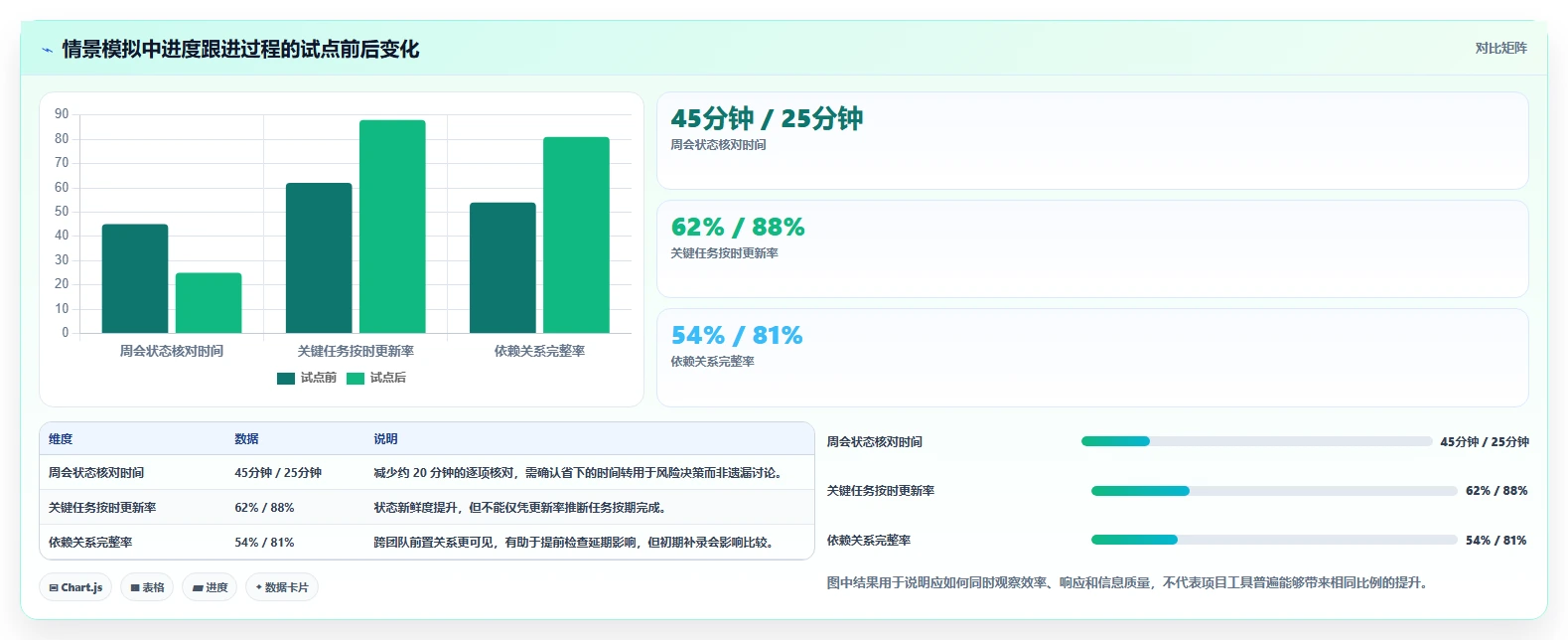Click the x-axis label 关键任务按时更新率

pos(356,351)
